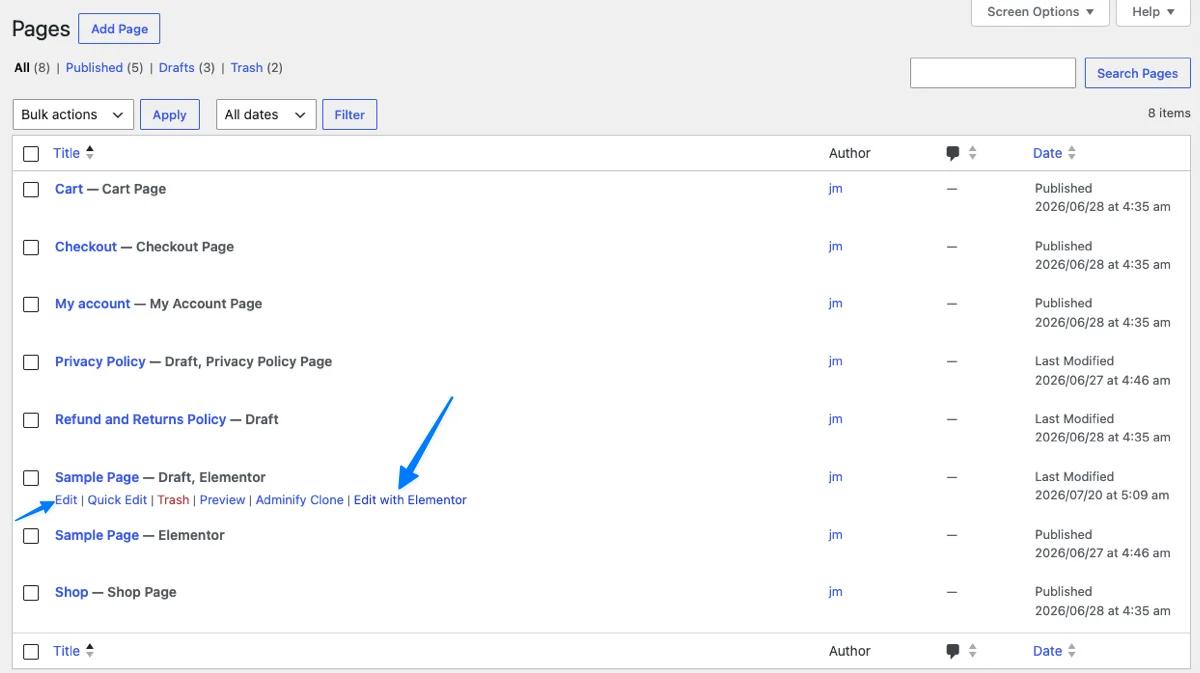Open published Sample Page Elementor title

[97, 536]
